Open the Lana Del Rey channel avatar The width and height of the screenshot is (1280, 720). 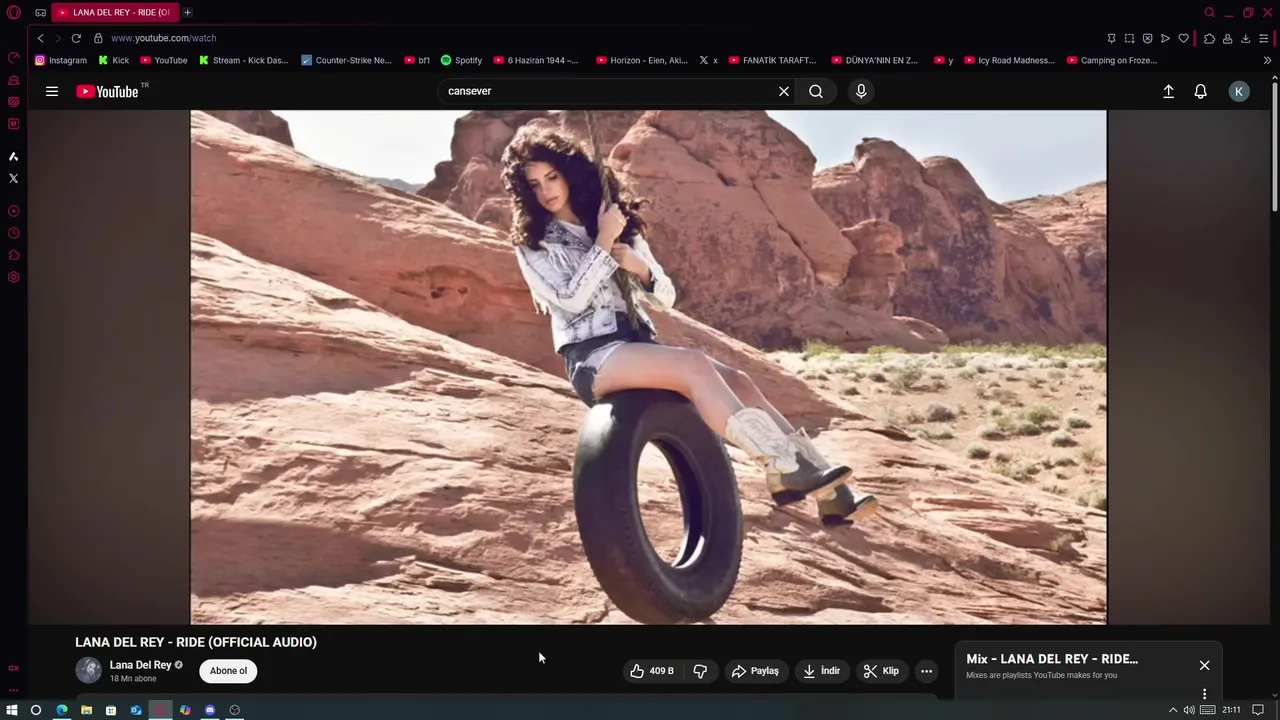88,670
